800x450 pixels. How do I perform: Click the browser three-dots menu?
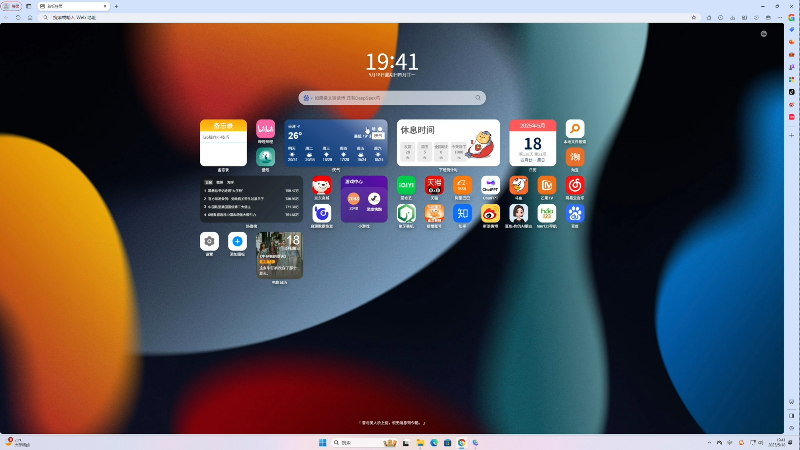(780, 17)
